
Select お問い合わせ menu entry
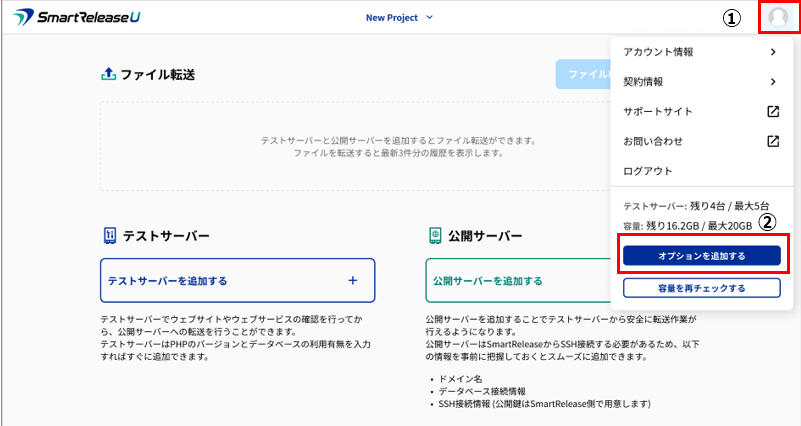[x=652, y=141]
